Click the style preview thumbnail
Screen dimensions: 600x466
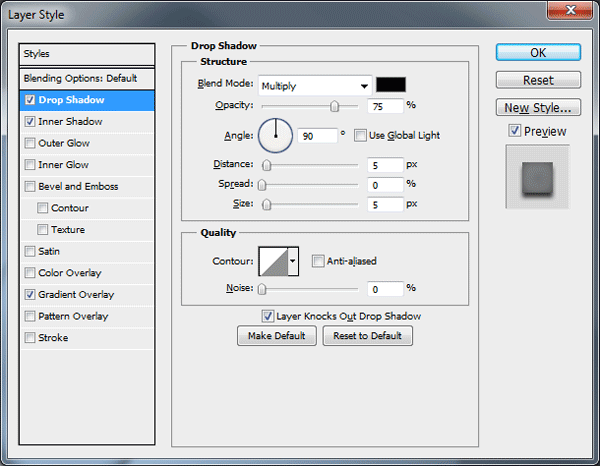(x=537, y=177)
